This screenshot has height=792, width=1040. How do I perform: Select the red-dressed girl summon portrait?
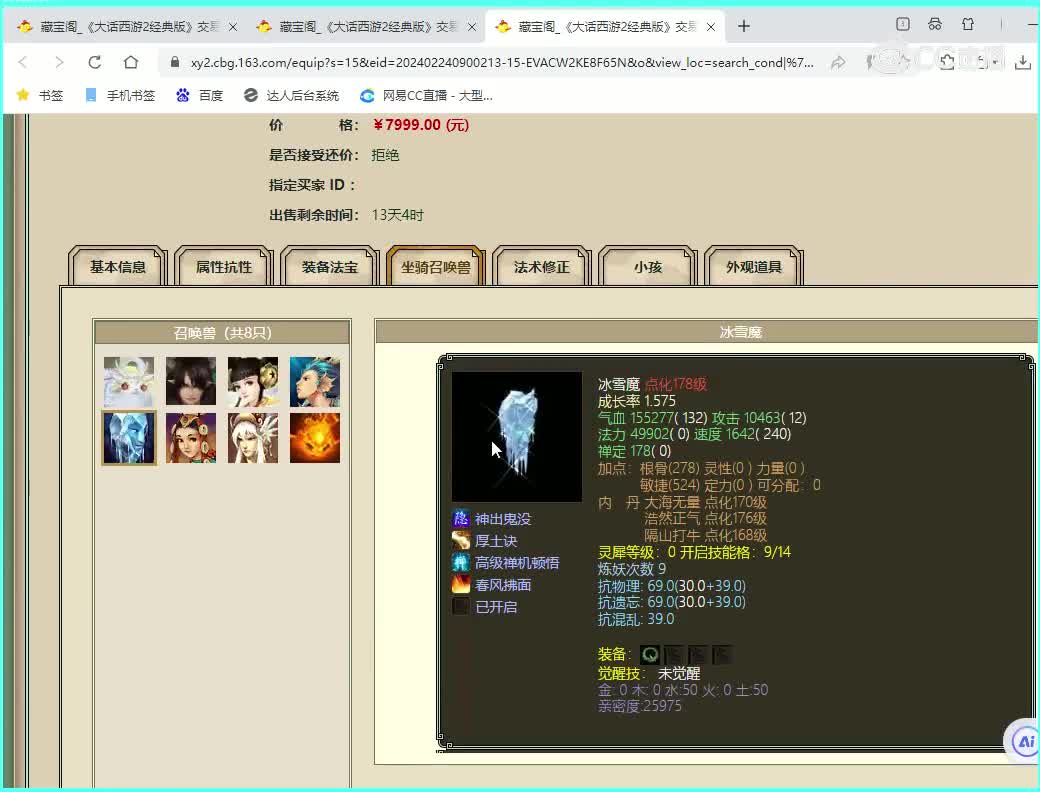click(191, 438)
